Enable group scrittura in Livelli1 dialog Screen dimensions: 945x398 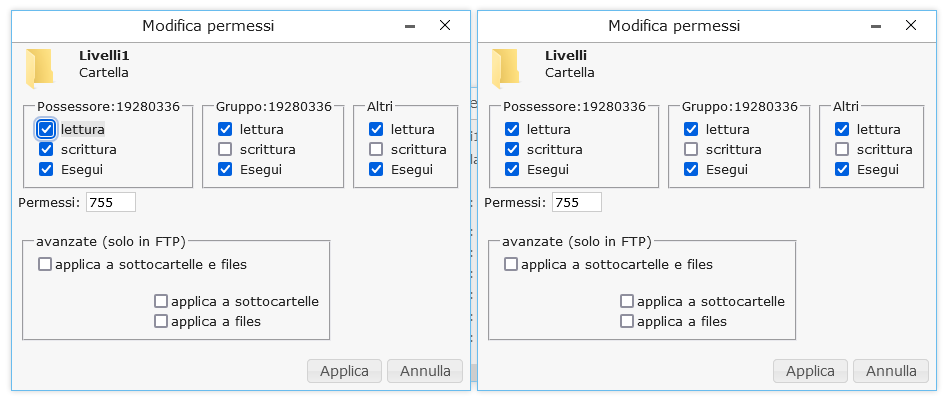(225, 149)
